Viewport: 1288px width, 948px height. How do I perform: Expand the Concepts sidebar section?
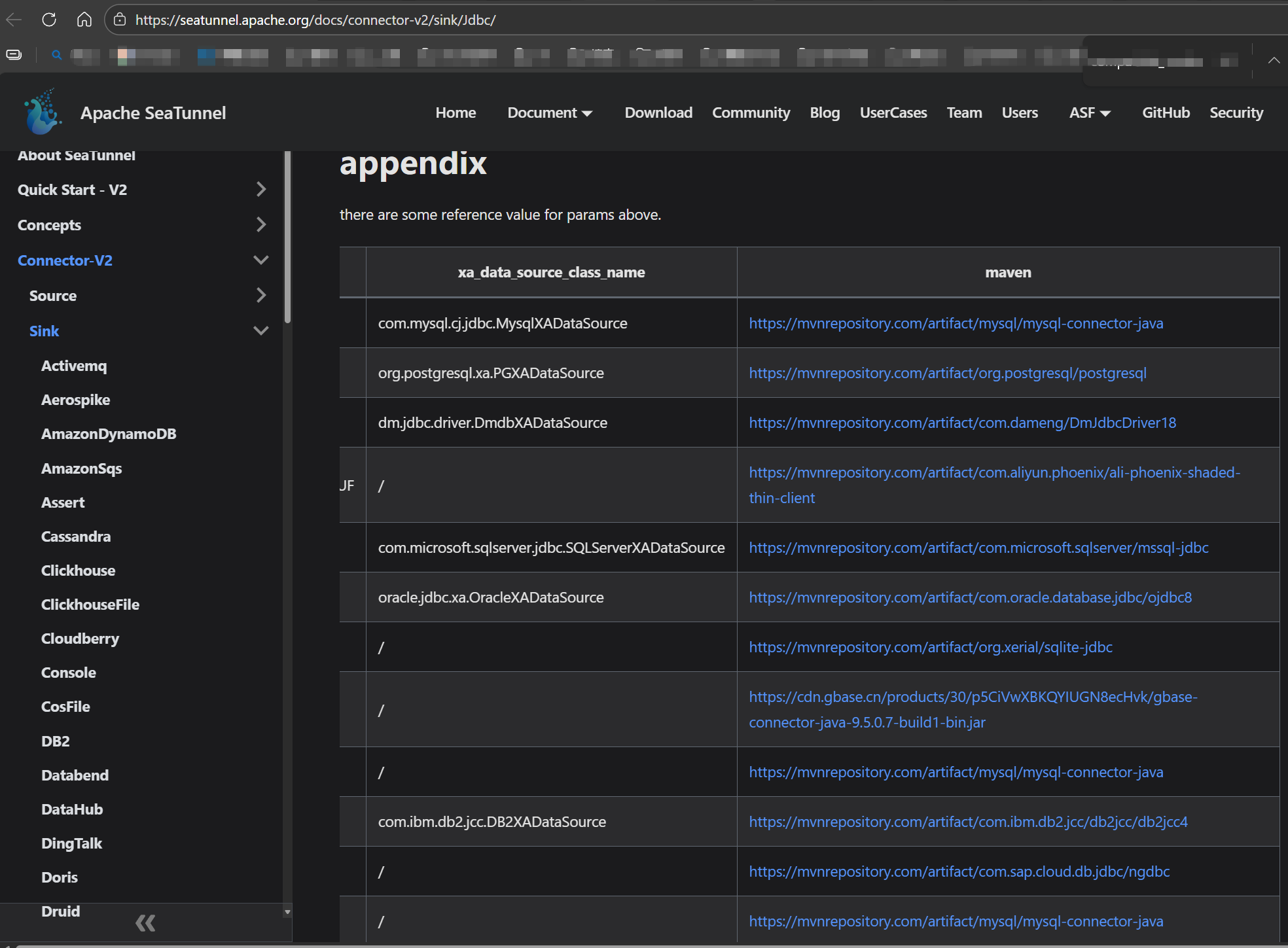(260, 225)
